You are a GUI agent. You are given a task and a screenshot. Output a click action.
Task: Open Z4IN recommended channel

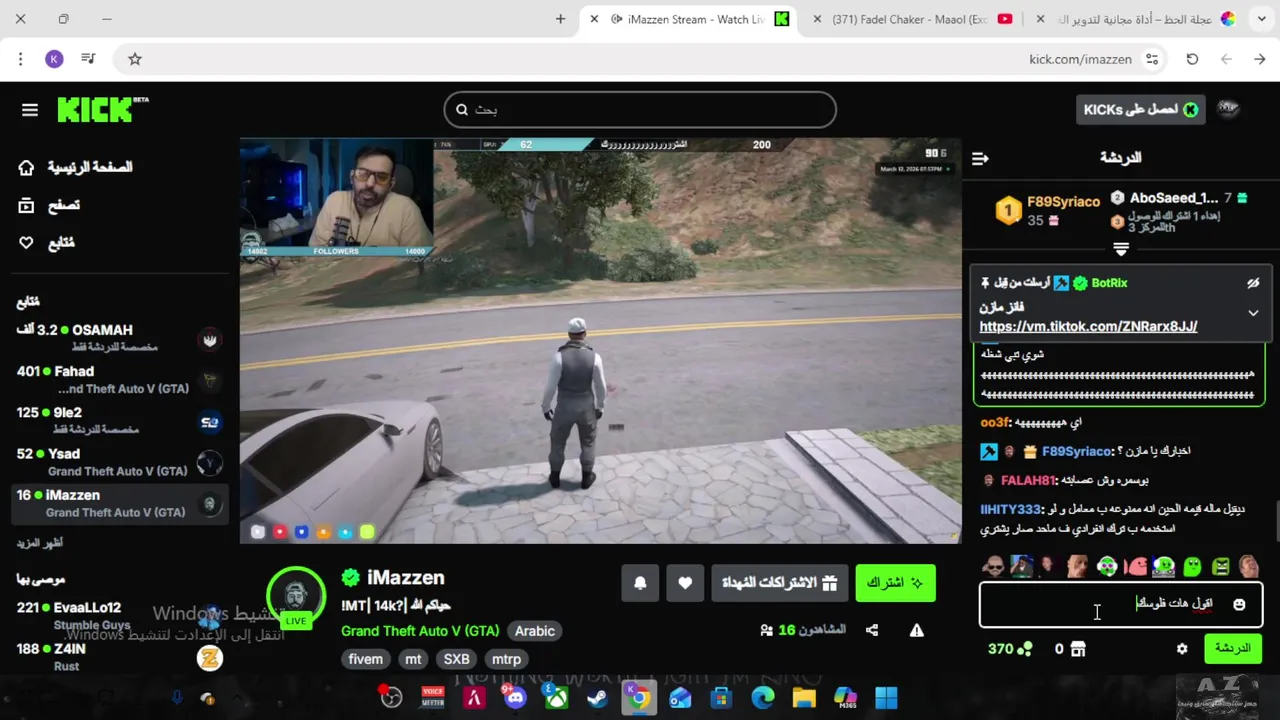coord(120,657)
